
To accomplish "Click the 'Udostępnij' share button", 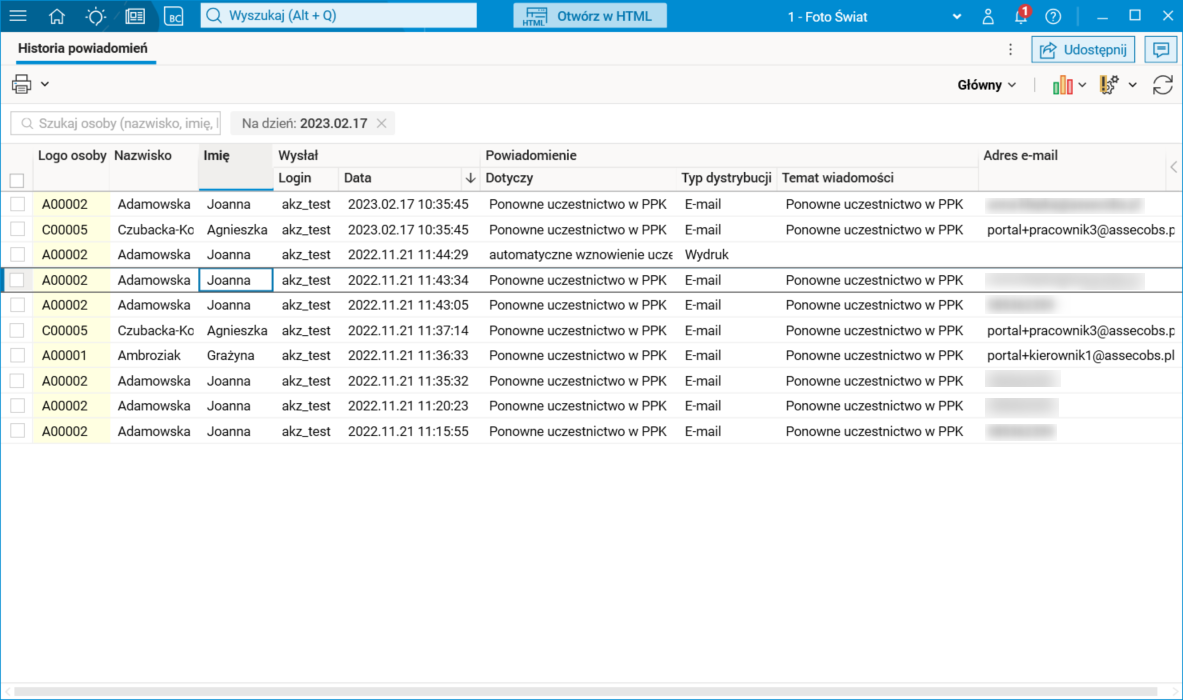I will click(1083, 50).
